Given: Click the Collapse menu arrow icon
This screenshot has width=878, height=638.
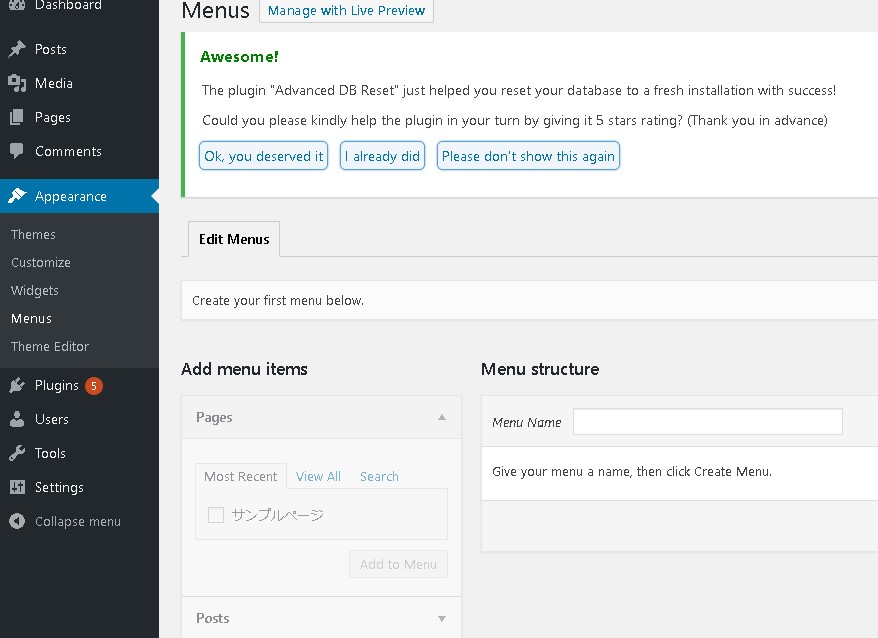Looking at the screenshot, I should click(x=17, y=521).
